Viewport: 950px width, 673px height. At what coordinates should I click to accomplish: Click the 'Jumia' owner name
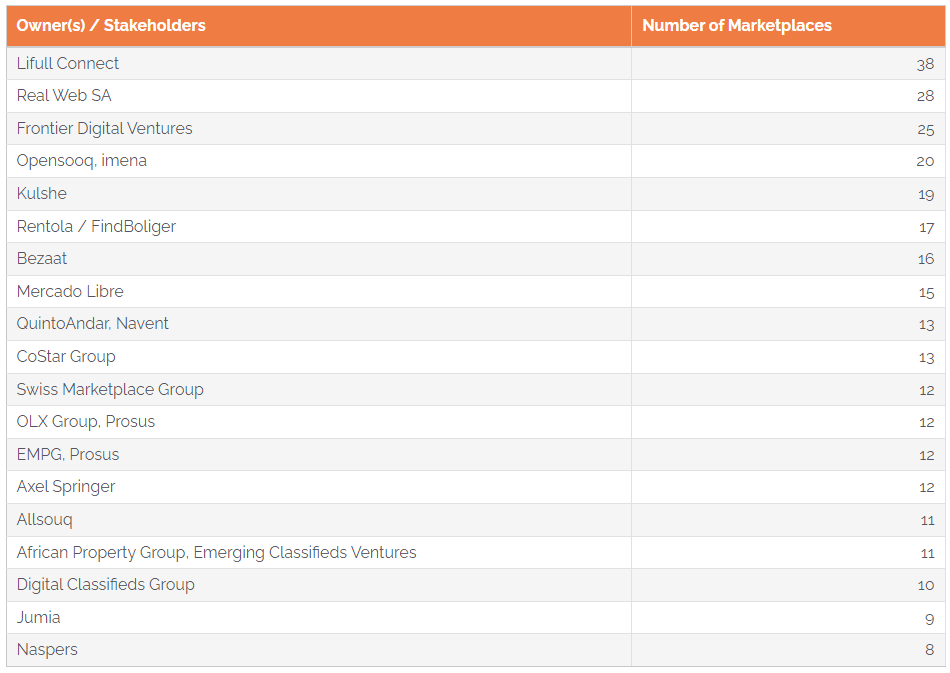(x=39, y=617)
